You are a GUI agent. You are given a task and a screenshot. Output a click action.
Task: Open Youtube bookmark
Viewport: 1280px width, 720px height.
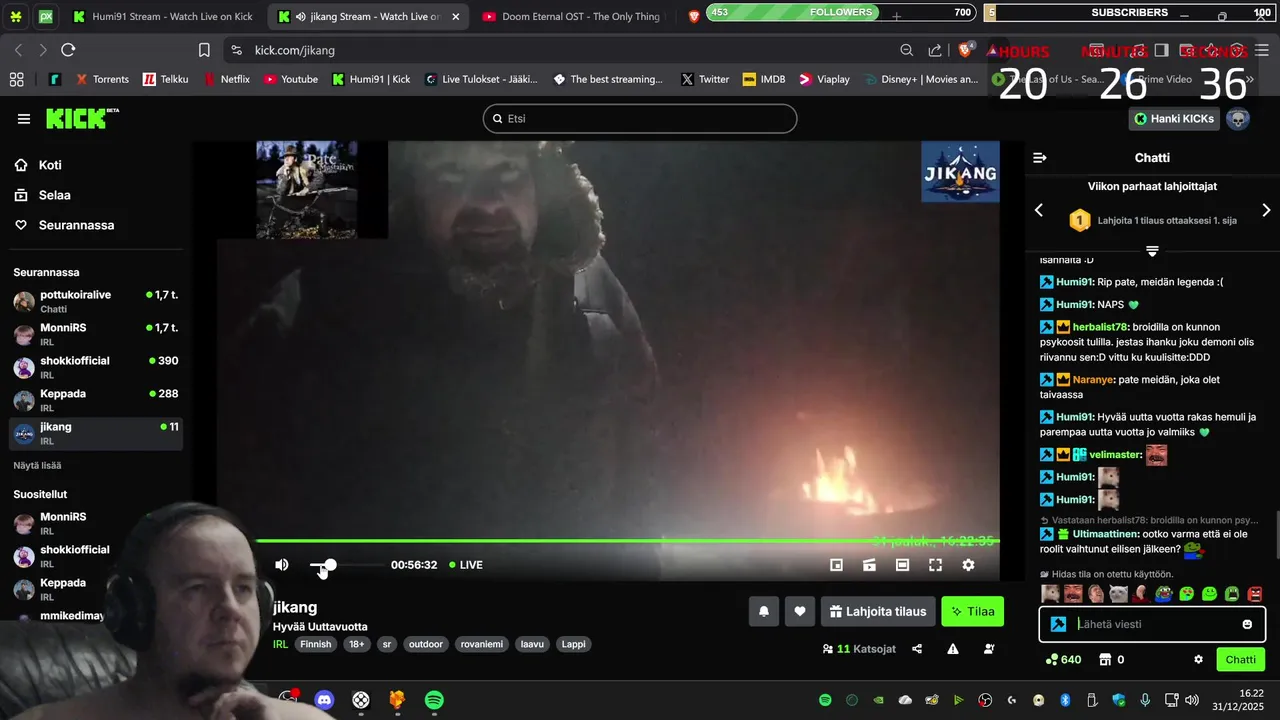coord(291,79)
